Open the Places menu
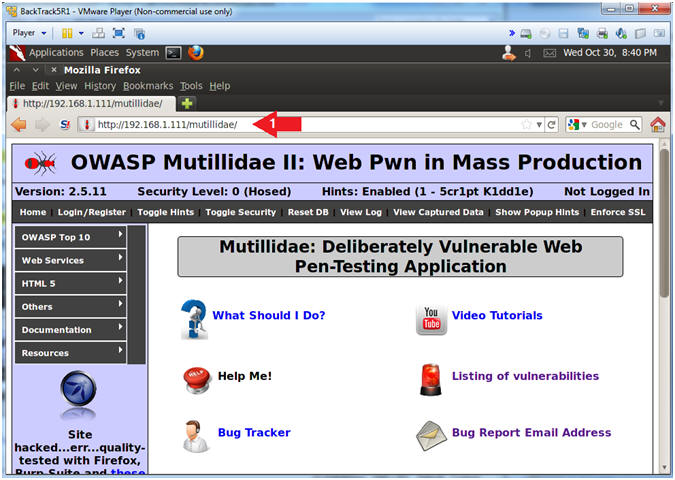Viewport: 675px width, 480px height. click(x=105, y=53)
